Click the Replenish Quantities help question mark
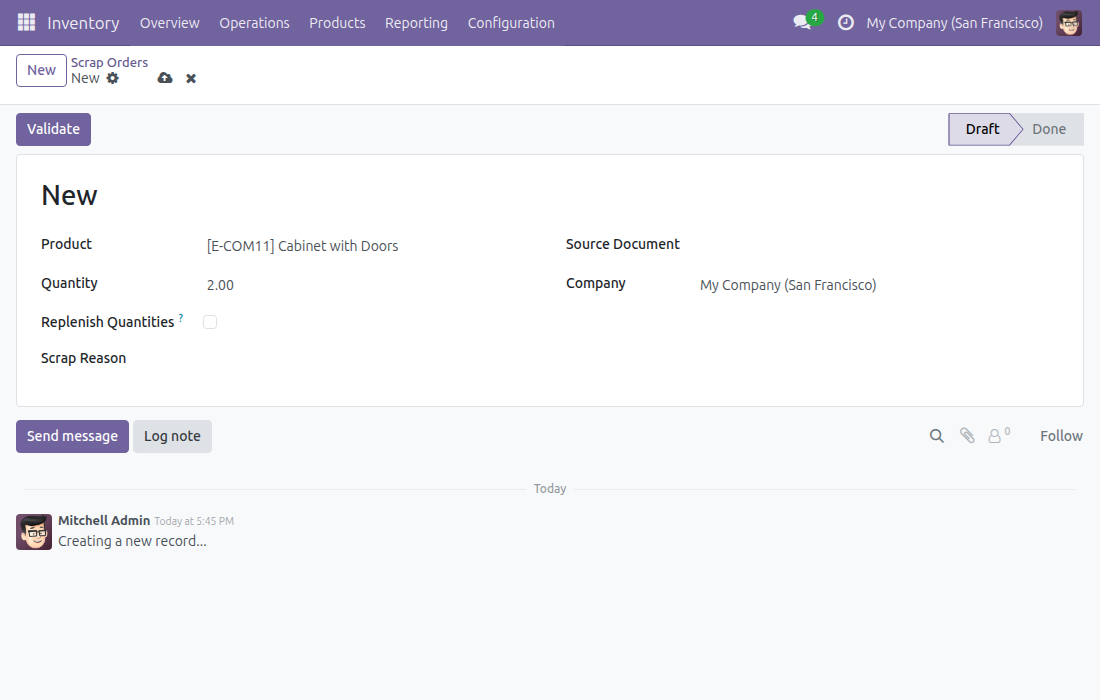Image resolution: width=1100 pixels, height=700 pixels. pos(181,318)
